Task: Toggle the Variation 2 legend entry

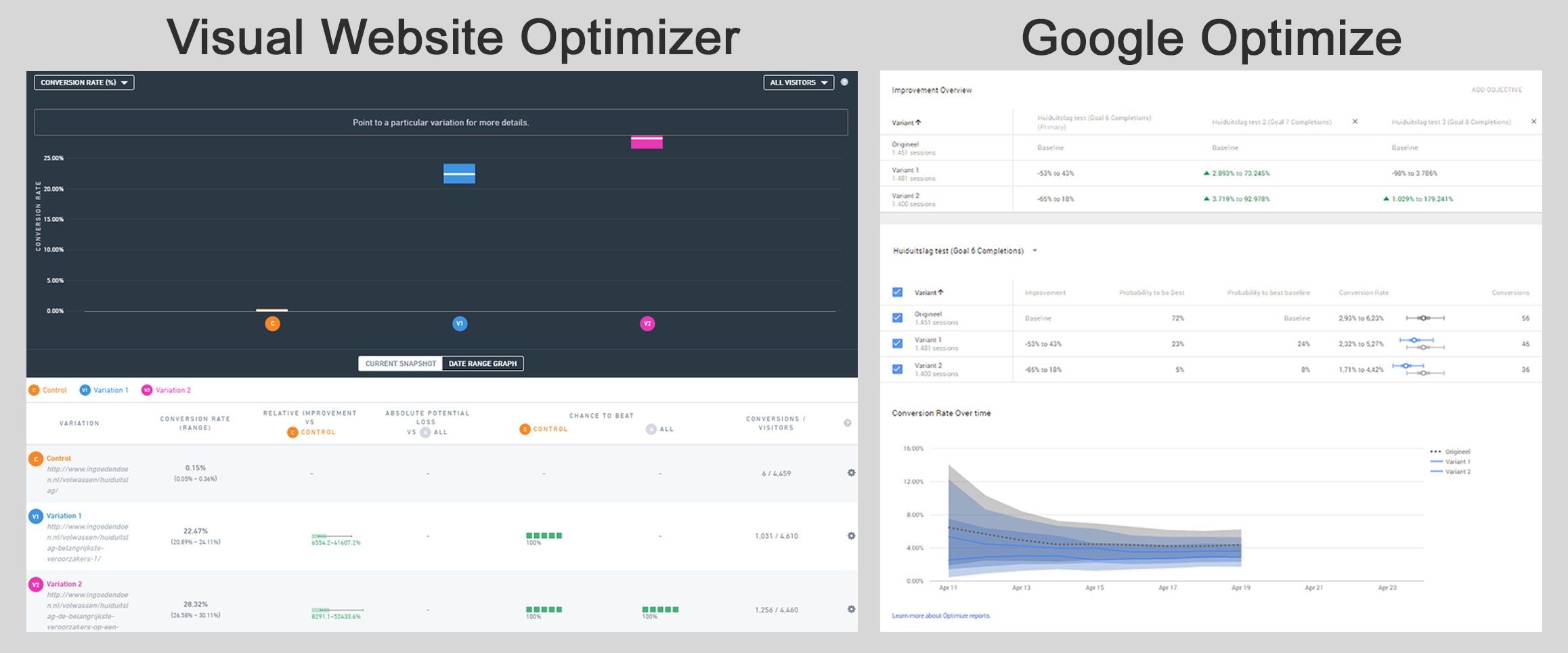Action: pos(167,390)
